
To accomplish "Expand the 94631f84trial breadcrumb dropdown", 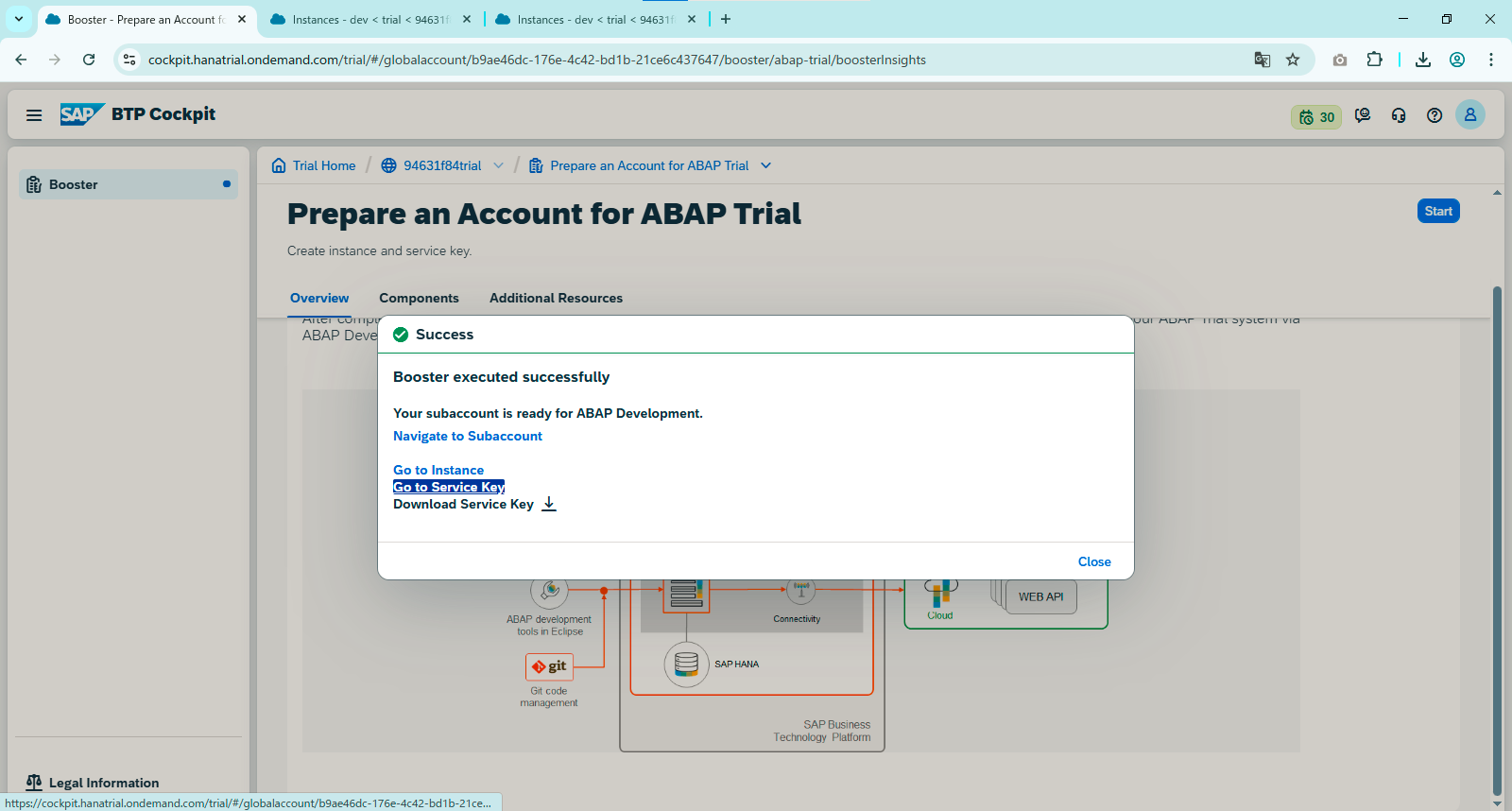I will [x=498, y=165].
